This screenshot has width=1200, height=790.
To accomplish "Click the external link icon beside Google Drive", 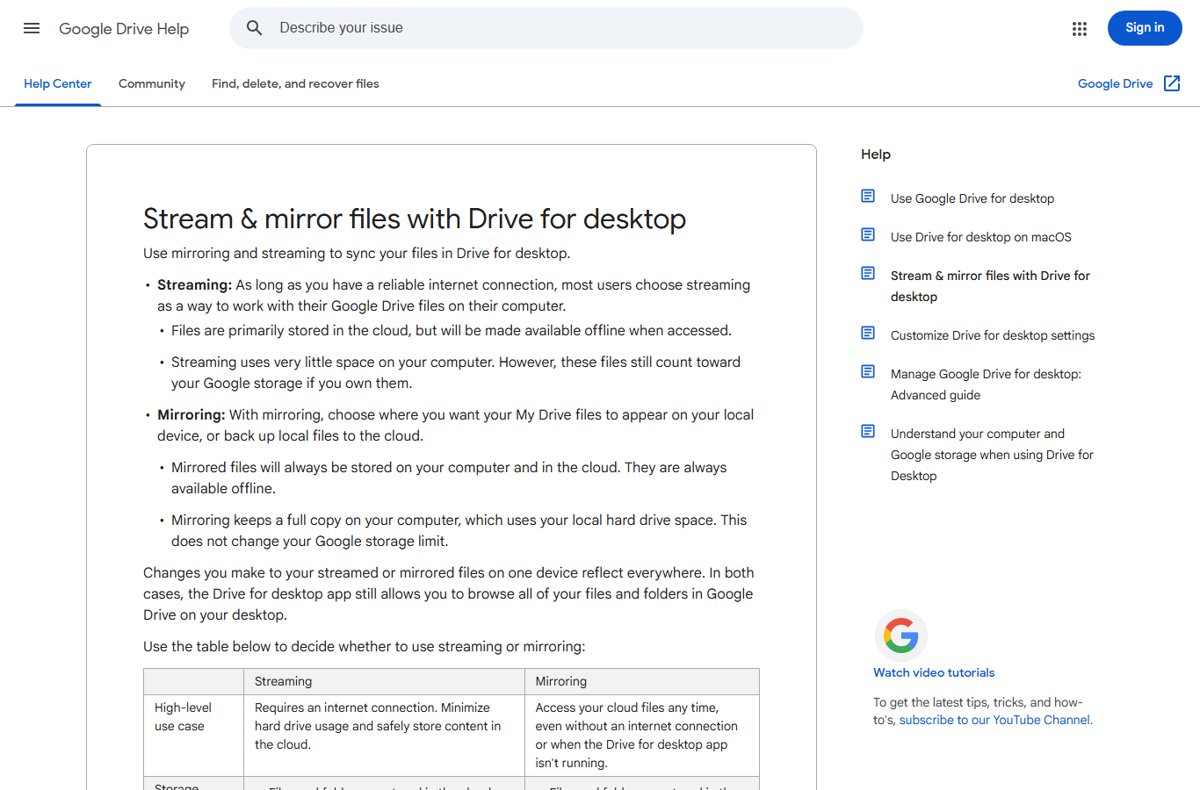I will point(1172,84).
